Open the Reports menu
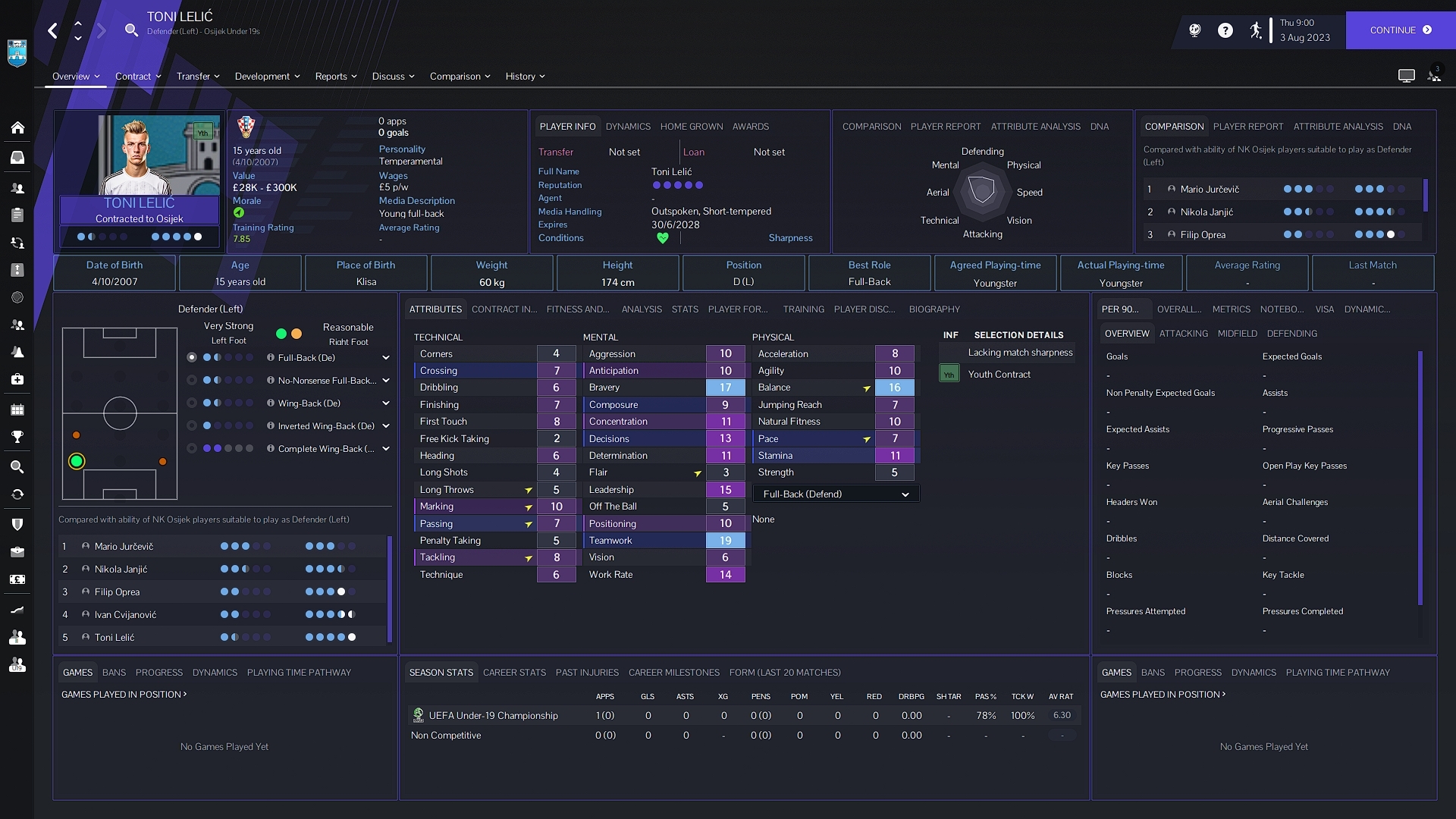This screenshot has height=819, width=1456. coord(336,76)
